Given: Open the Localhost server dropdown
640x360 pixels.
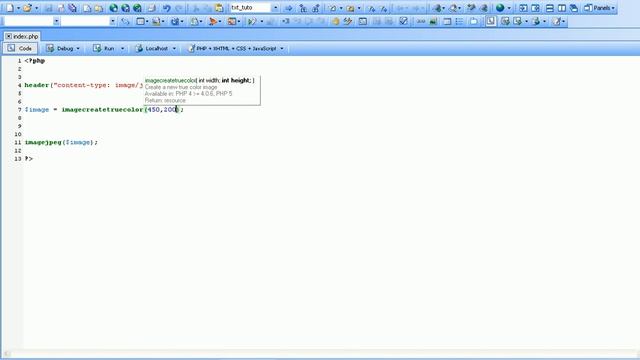Looking at the screenshot, I should click(174, 49).
